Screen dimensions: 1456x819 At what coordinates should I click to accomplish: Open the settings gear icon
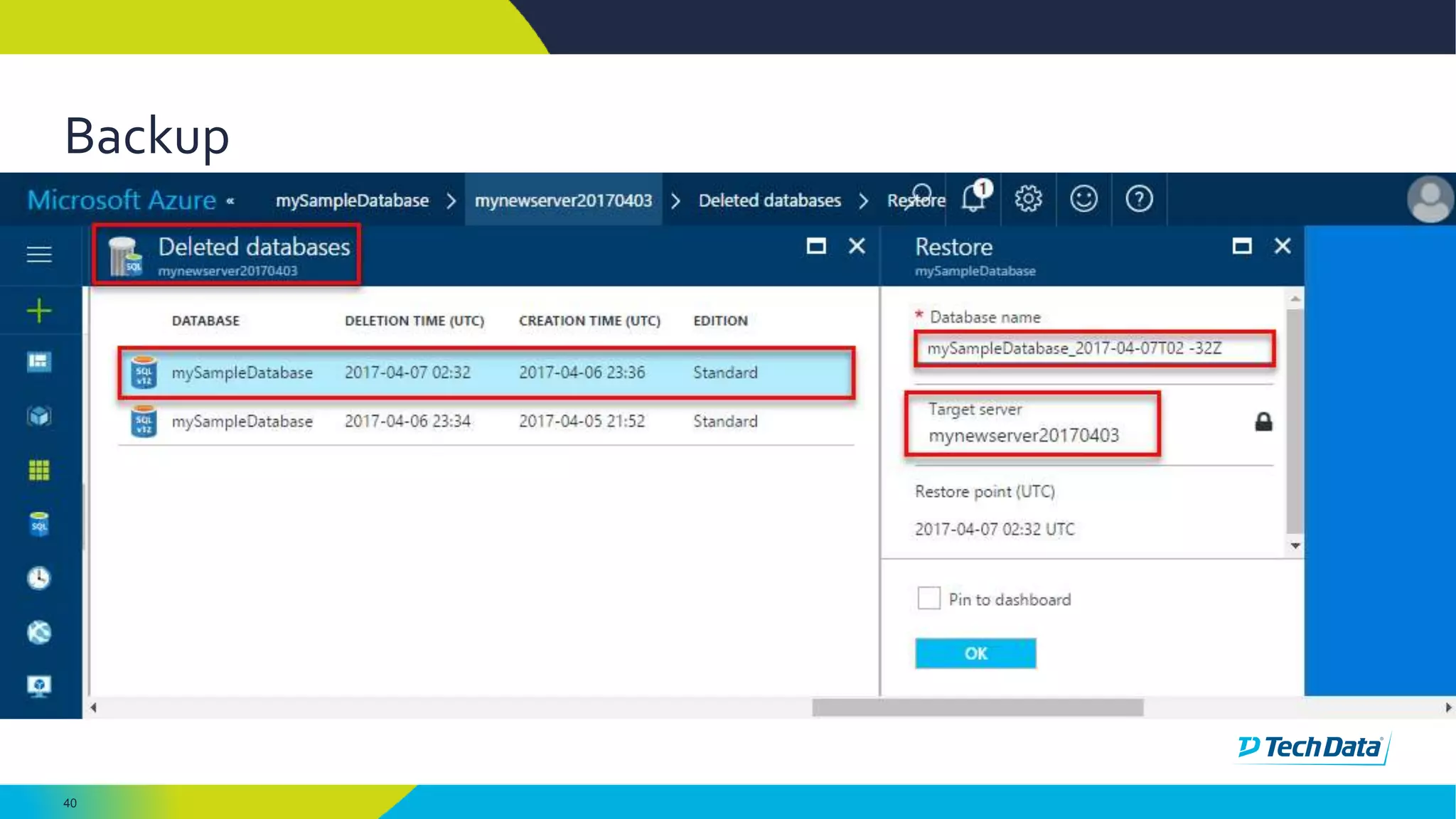[x=1028, y=198]
